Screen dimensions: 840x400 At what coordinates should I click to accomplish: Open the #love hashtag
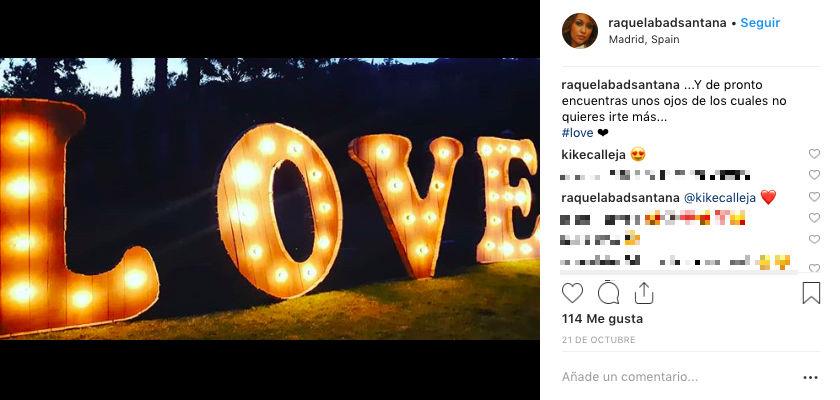(578, 133)
